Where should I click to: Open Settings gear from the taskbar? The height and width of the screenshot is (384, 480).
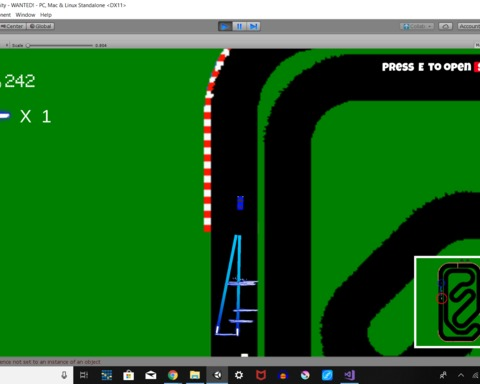[239, 375]
